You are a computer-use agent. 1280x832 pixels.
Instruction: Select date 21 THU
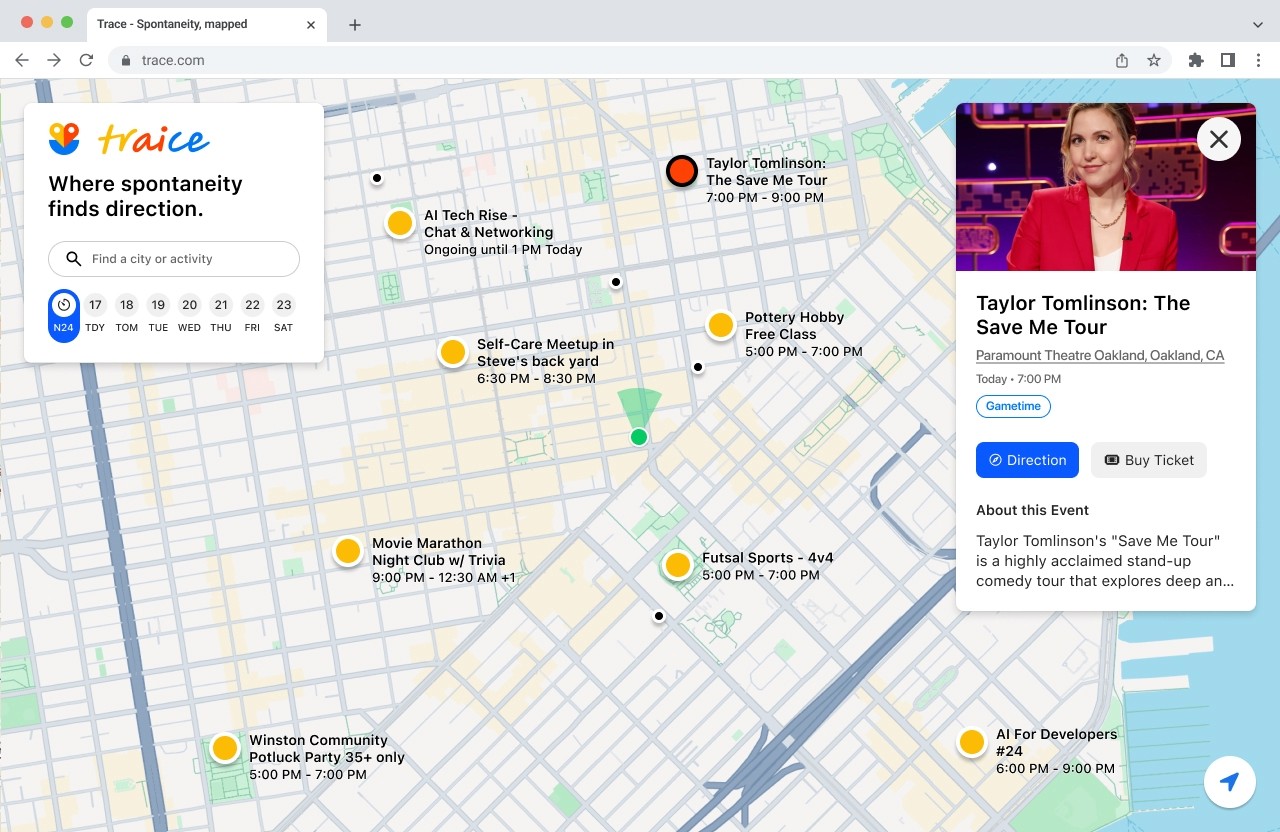coord(221,315)
